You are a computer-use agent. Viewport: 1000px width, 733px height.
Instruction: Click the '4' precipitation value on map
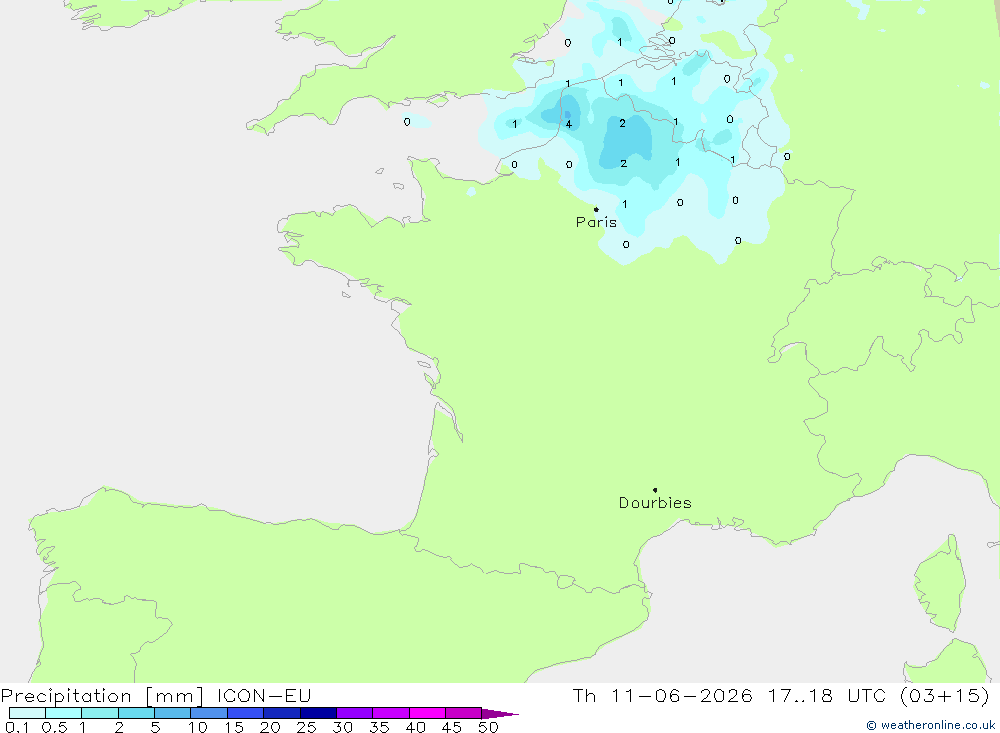click(569, 124)
